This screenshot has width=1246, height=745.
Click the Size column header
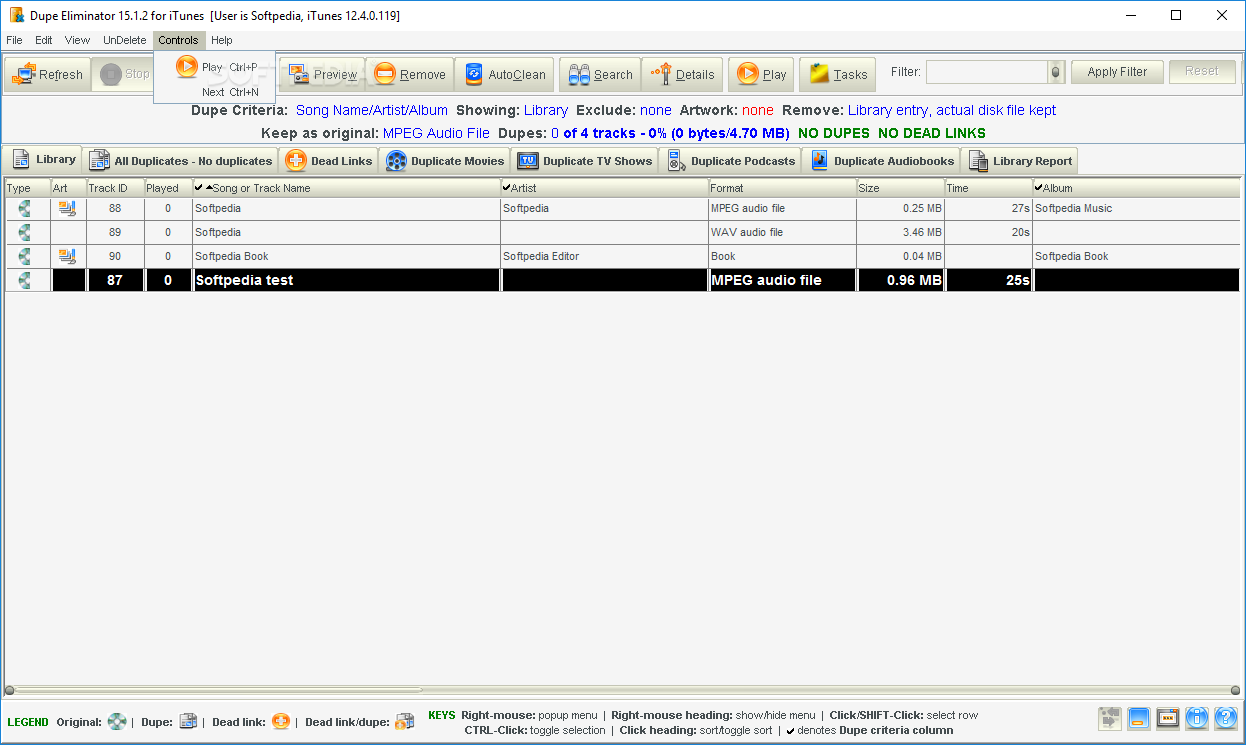click(x=900, y=188)
